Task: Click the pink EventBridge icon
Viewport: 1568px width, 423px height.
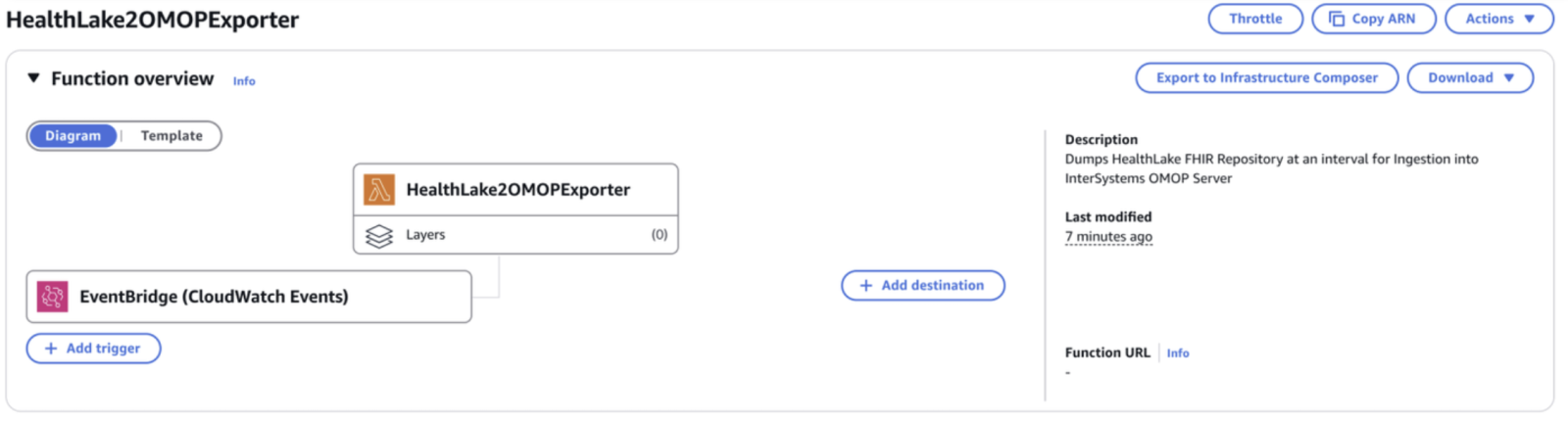Action: click(53, 297)
